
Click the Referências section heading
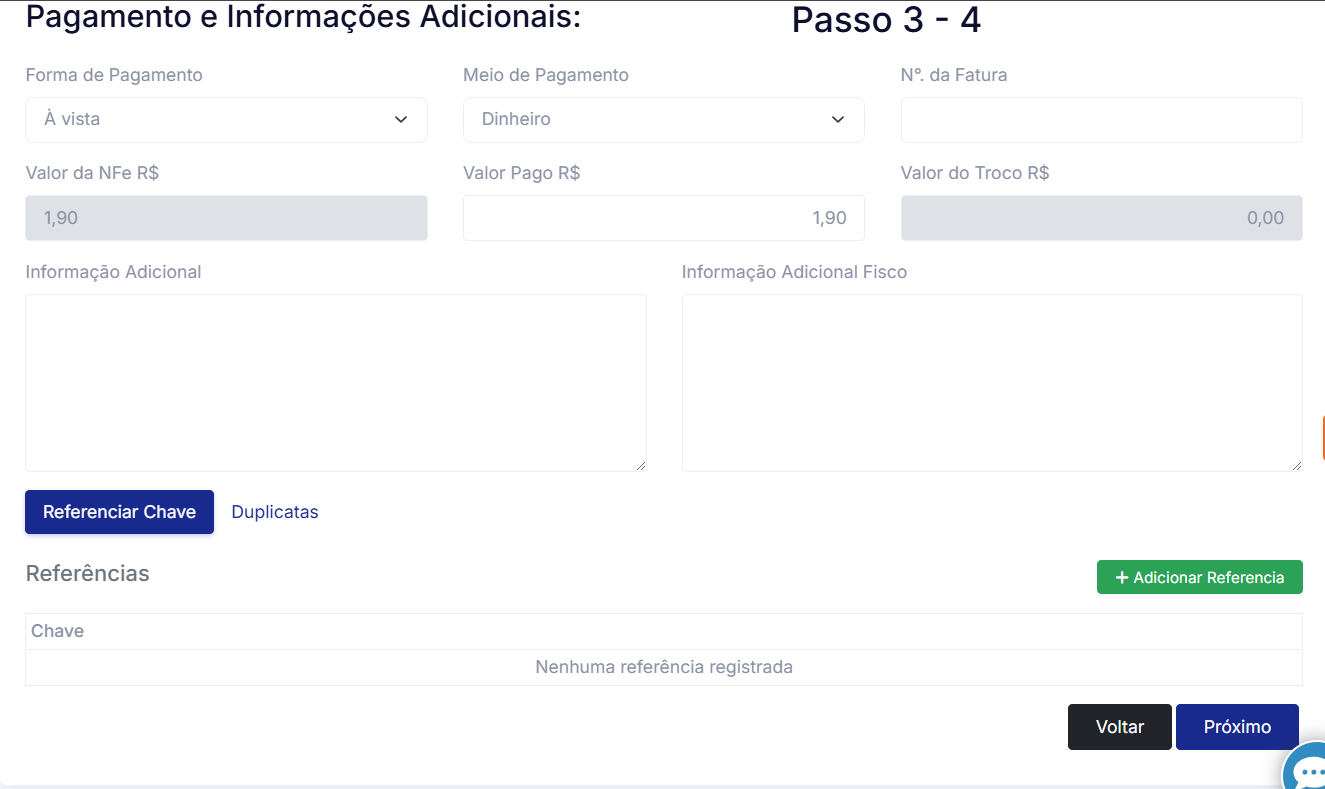[x=88, y=574]
